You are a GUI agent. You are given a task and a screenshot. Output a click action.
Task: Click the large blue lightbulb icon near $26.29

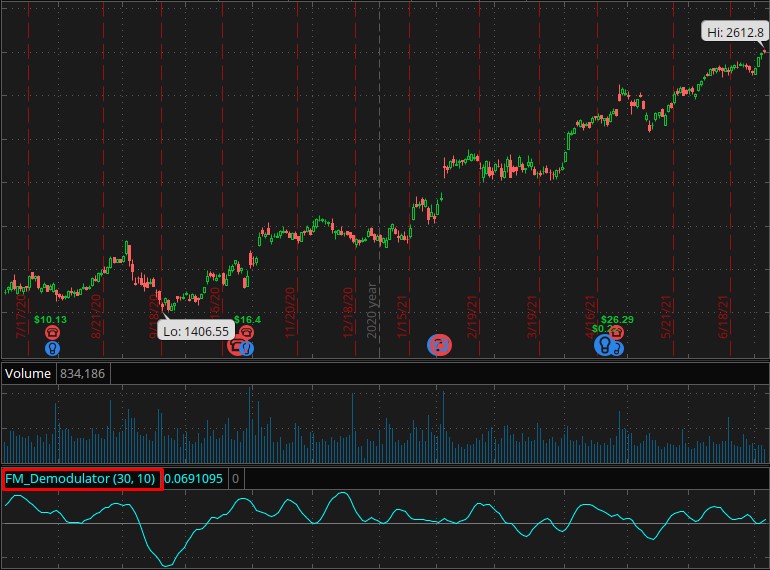tap(604, 345)
